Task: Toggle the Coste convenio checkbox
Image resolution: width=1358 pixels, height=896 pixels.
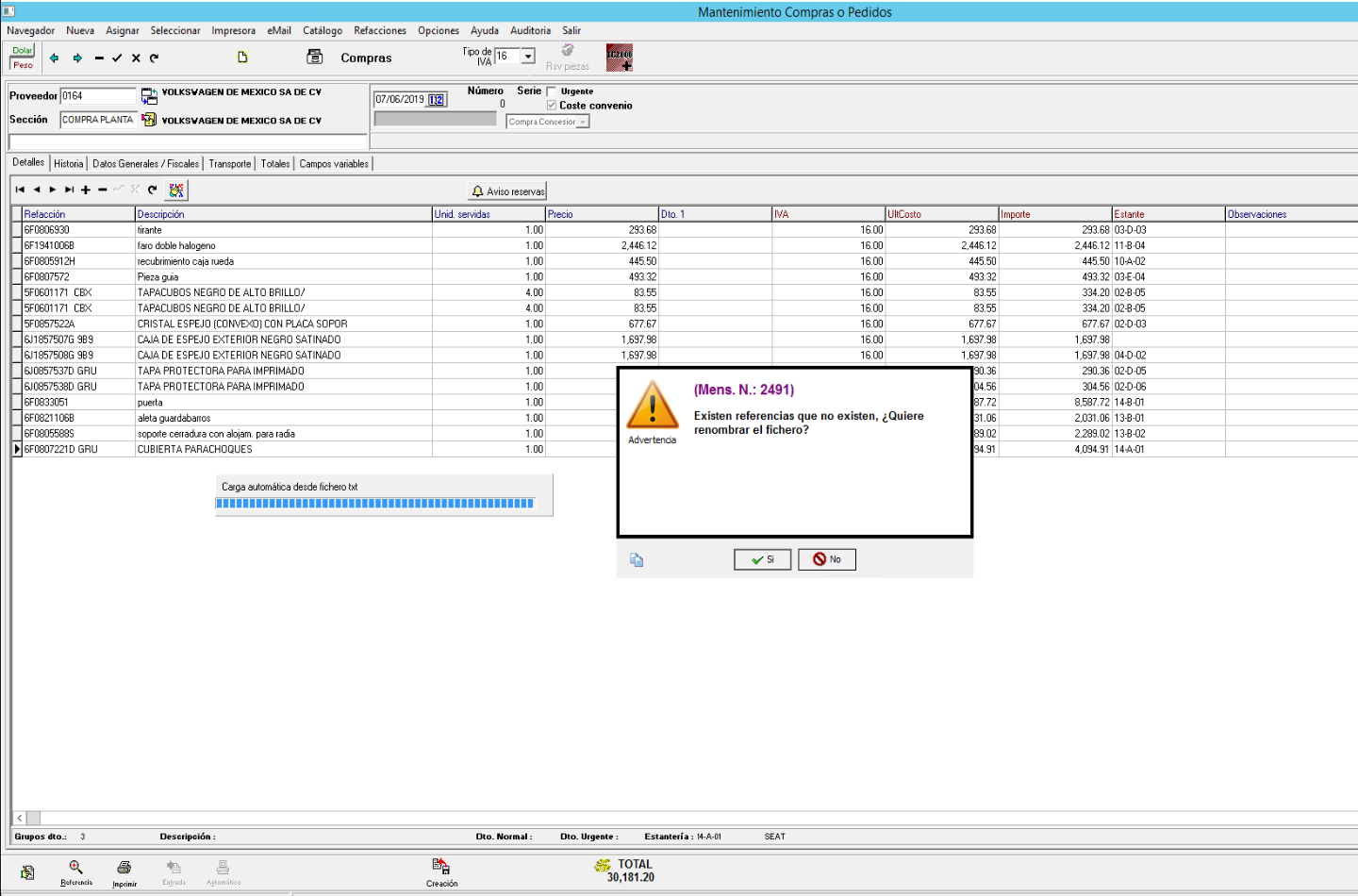Action: click(x=552, y=106)
